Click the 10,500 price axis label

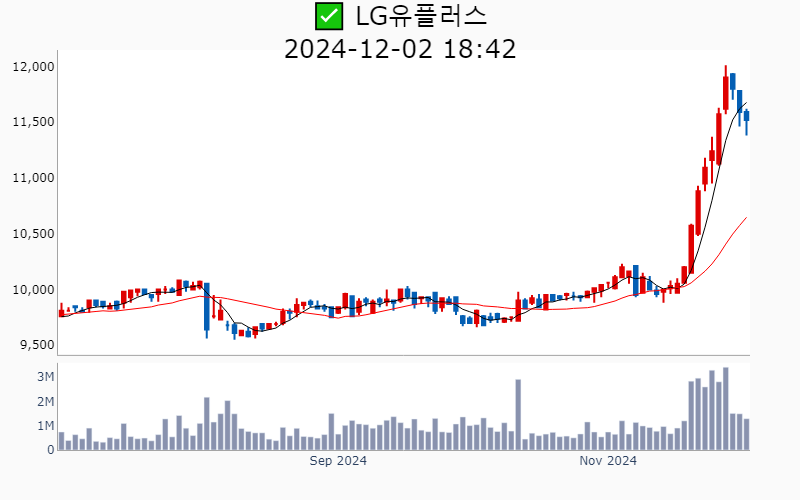click(33, 234)
